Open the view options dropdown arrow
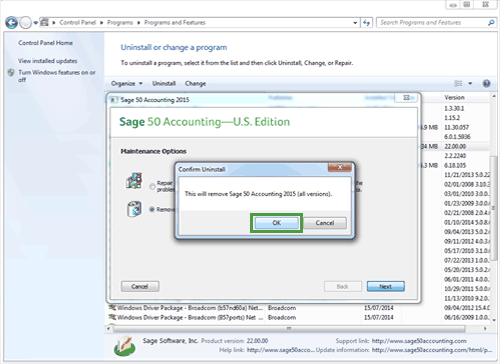This screenshot has height=364, width=500. point(470,83)
